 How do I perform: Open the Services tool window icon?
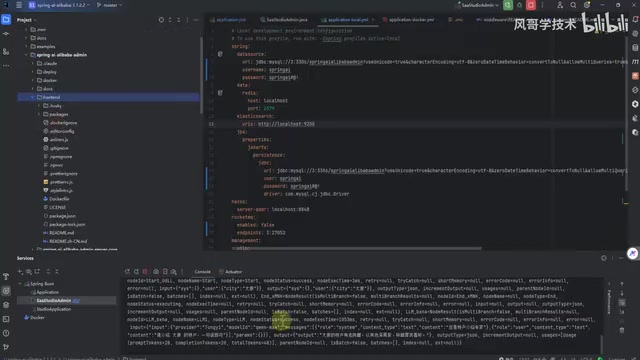click(x=6, y=291)
